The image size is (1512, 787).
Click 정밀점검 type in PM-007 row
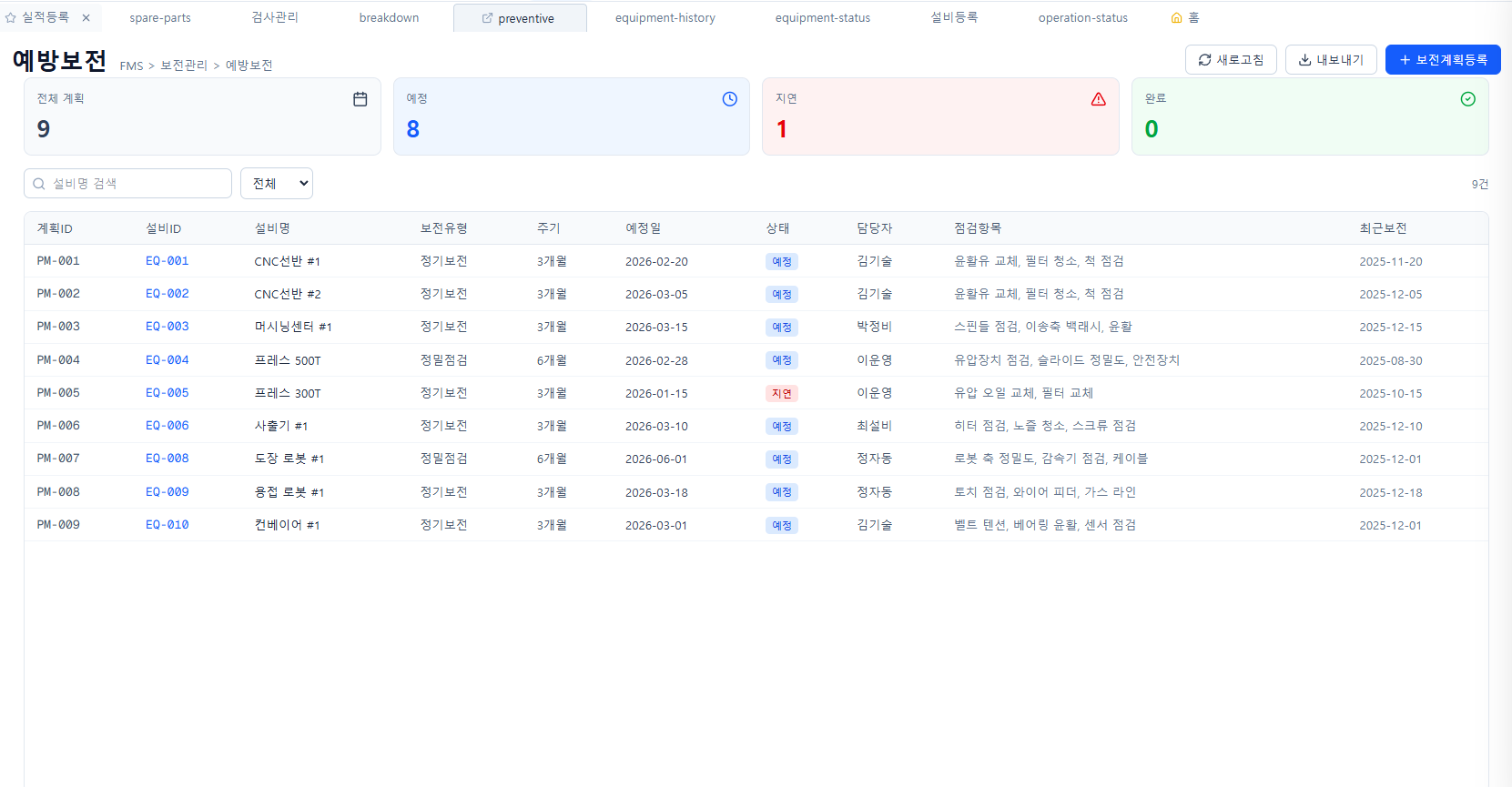(443, 459)
